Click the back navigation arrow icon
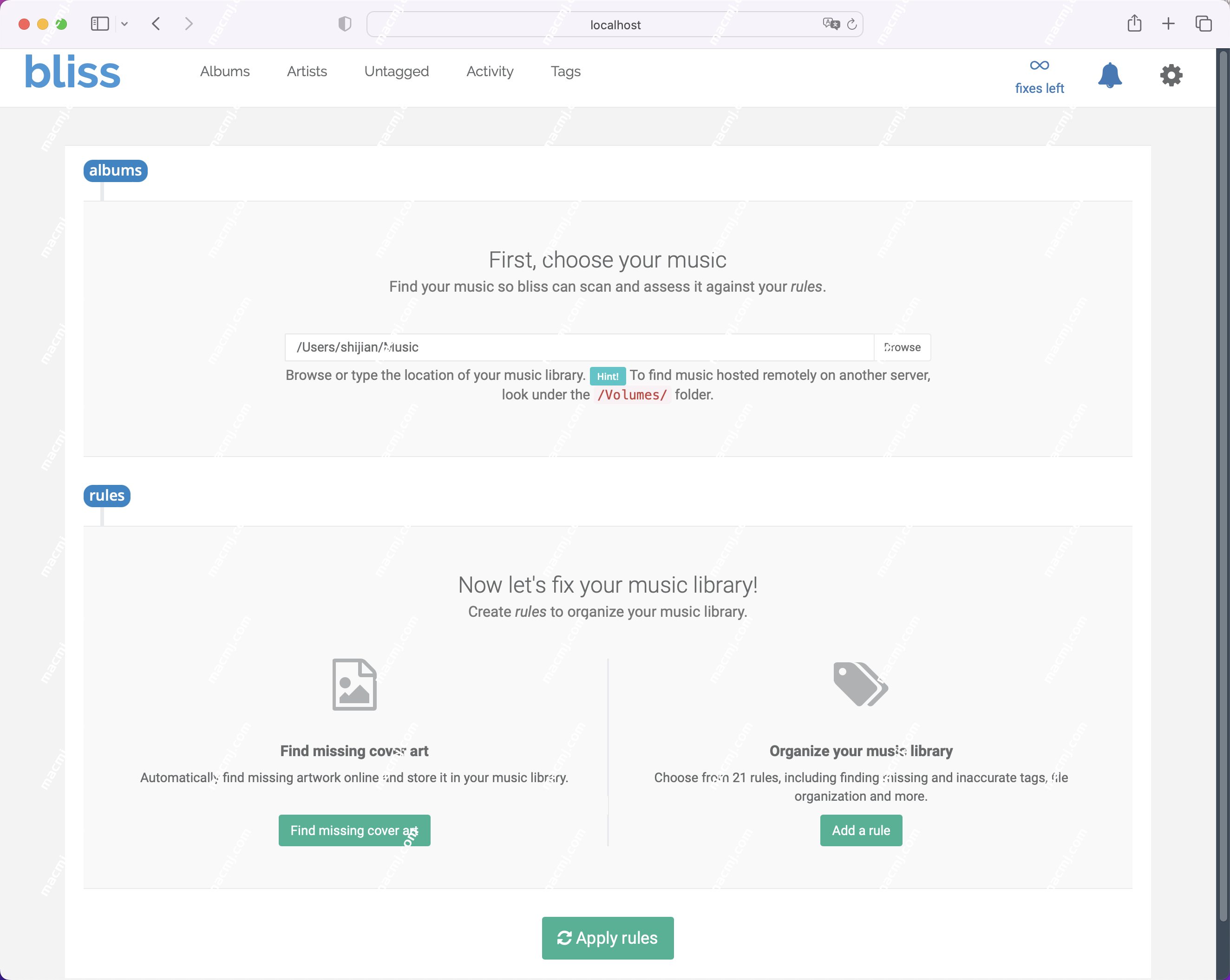 (x=156, y=24)
